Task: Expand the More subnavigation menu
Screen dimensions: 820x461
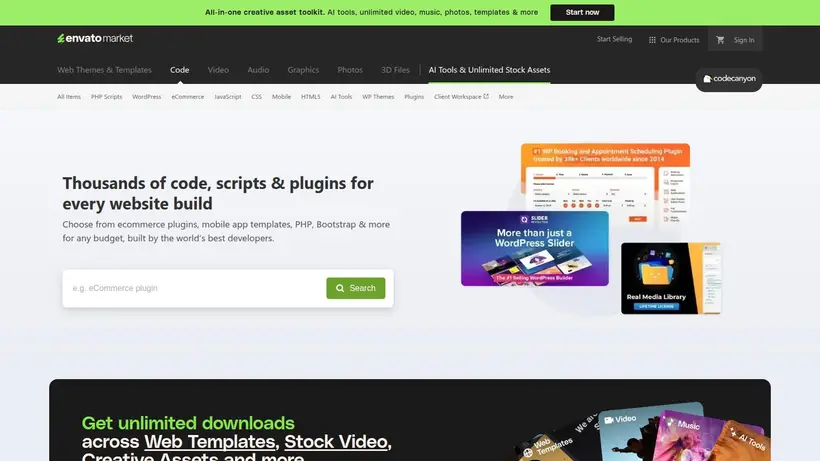Action: pos(506,97)
